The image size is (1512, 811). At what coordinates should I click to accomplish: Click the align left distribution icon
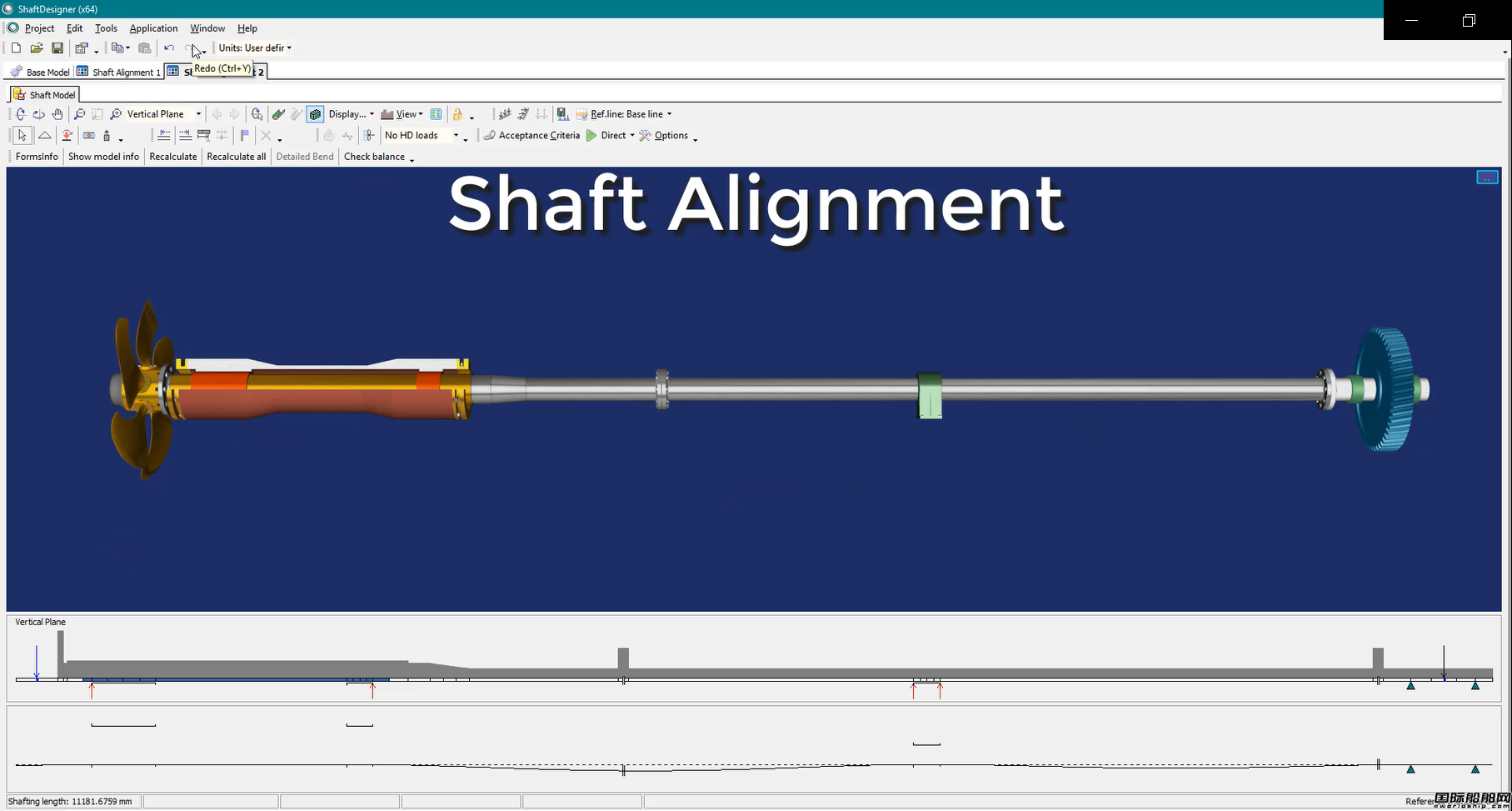164,135
